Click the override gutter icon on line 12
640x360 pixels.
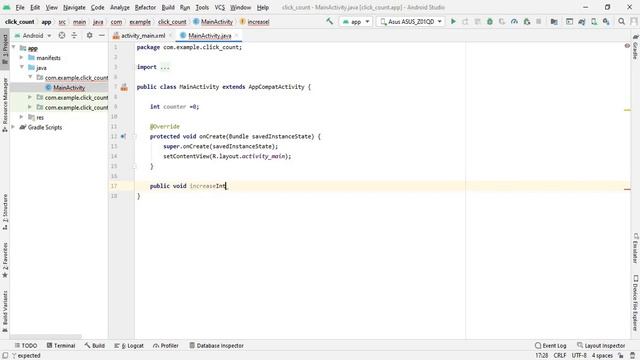(123, 136)
